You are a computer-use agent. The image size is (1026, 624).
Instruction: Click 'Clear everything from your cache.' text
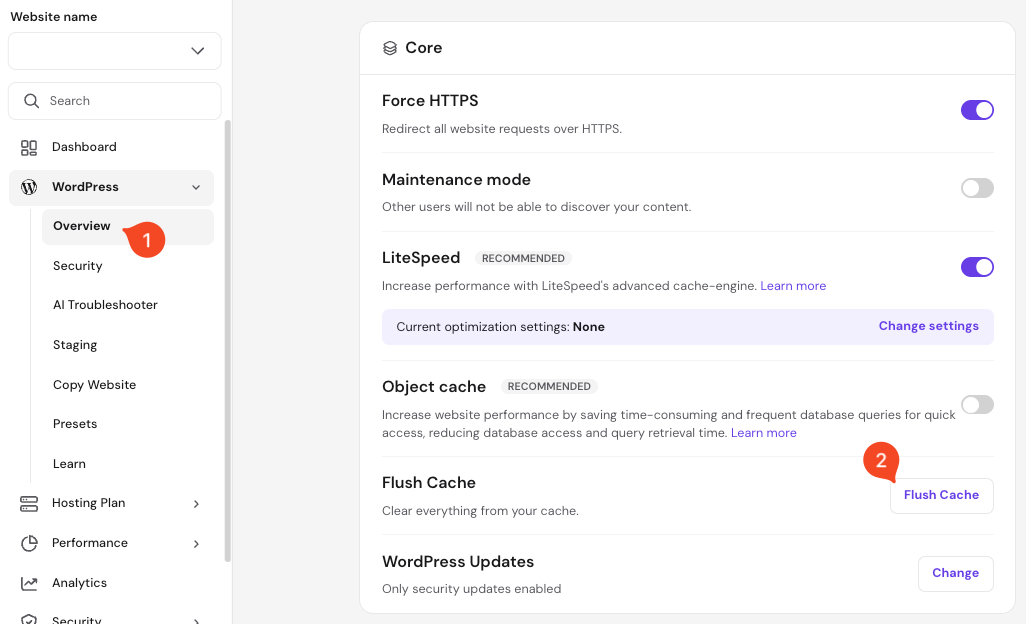[480, 511]
